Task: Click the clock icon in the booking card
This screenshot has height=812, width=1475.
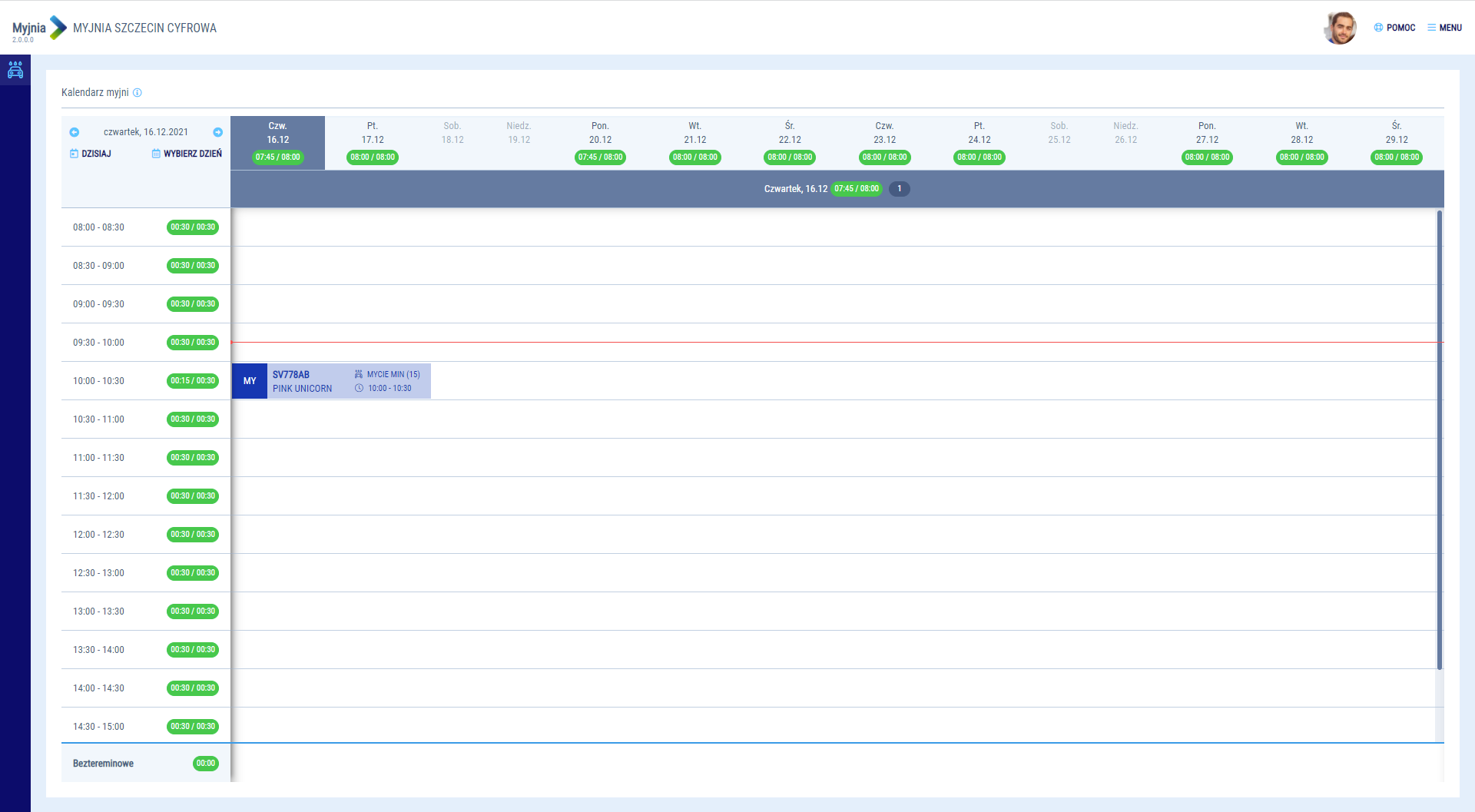Action: point(359,389)
